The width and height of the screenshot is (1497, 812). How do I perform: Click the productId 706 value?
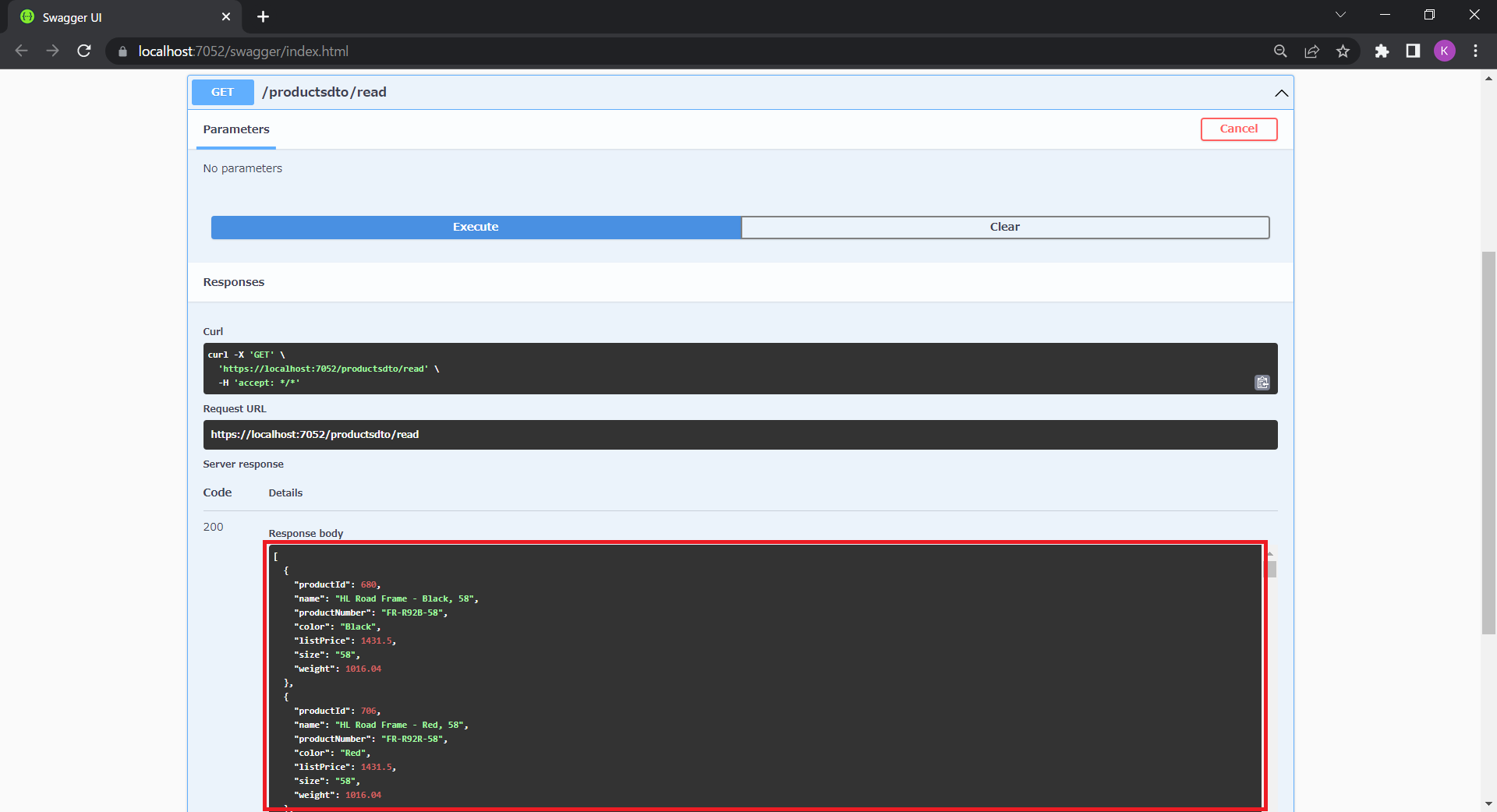tap(368, 711)
